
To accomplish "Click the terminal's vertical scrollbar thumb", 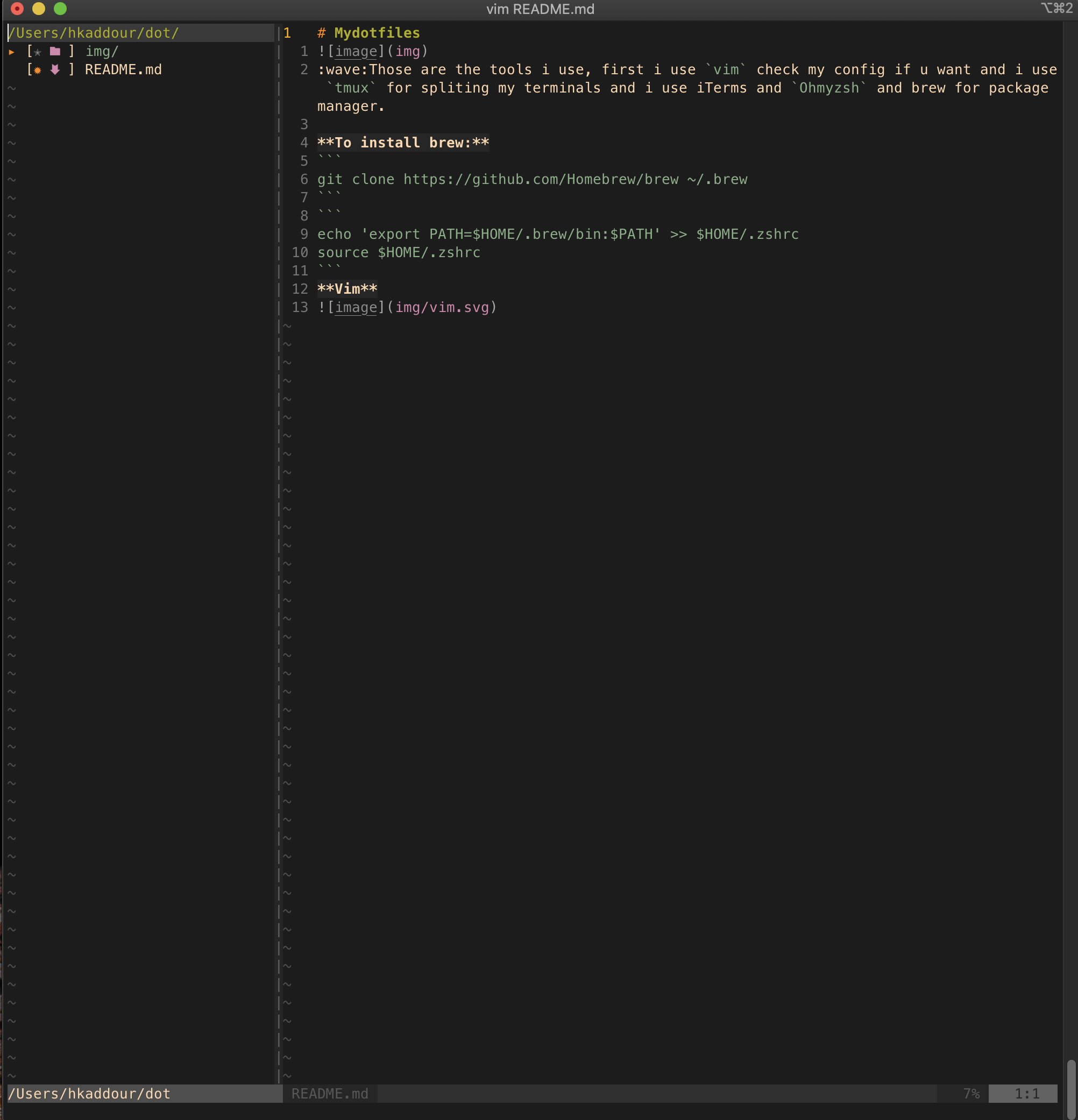I will click(x=1071, y=1089).
